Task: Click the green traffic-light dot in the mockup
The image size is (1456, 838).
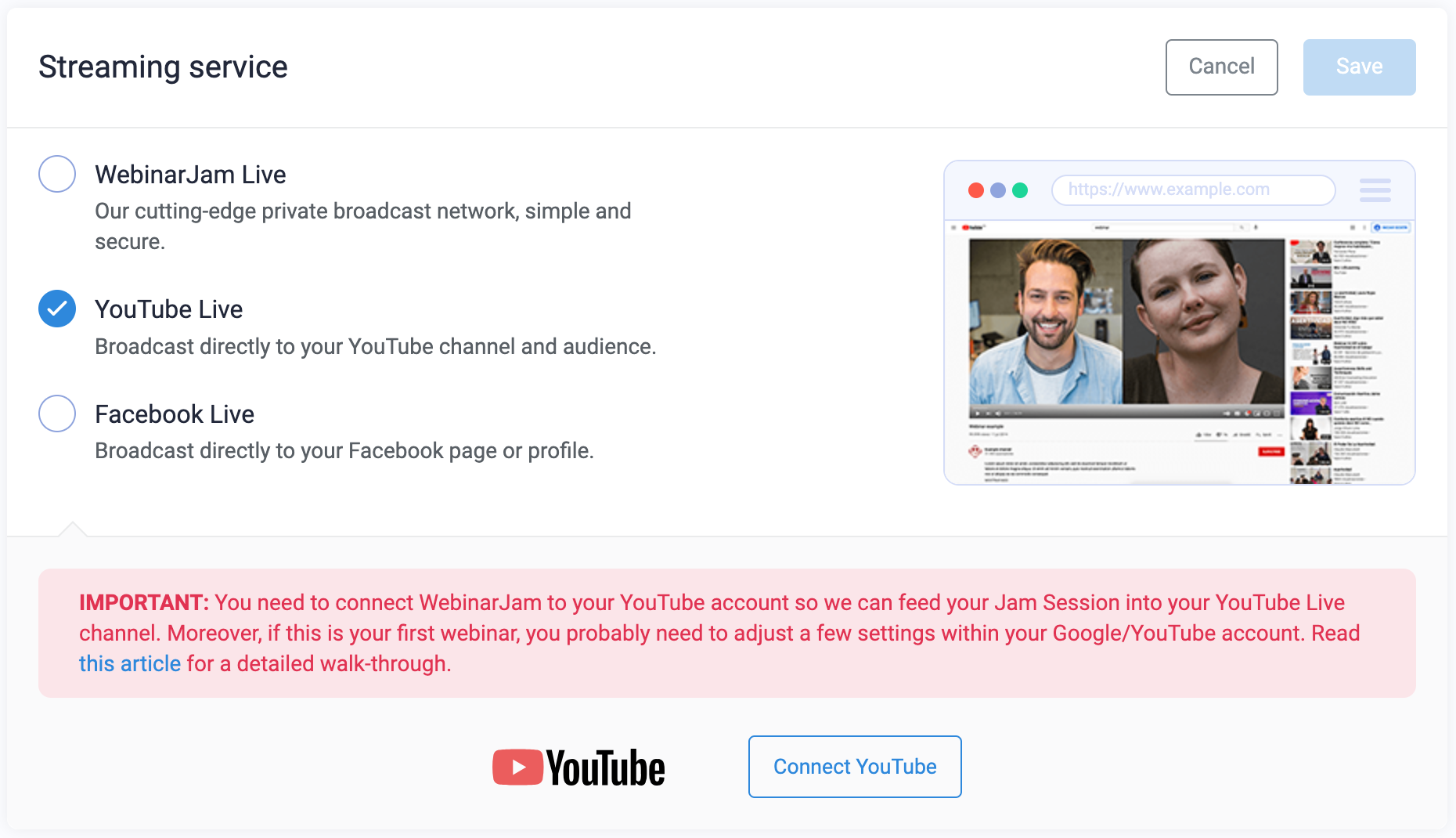Action: point(1021,190)
